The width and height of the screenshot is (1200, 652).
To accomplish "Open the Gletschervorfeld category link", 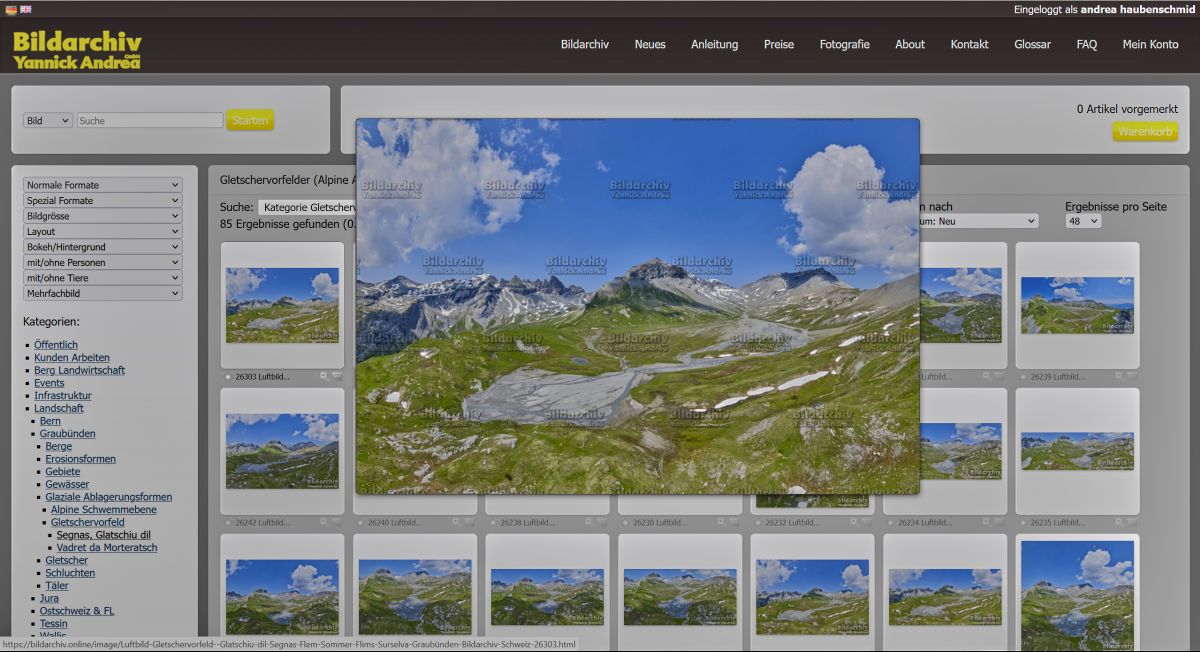I will [x=88, y=521].
